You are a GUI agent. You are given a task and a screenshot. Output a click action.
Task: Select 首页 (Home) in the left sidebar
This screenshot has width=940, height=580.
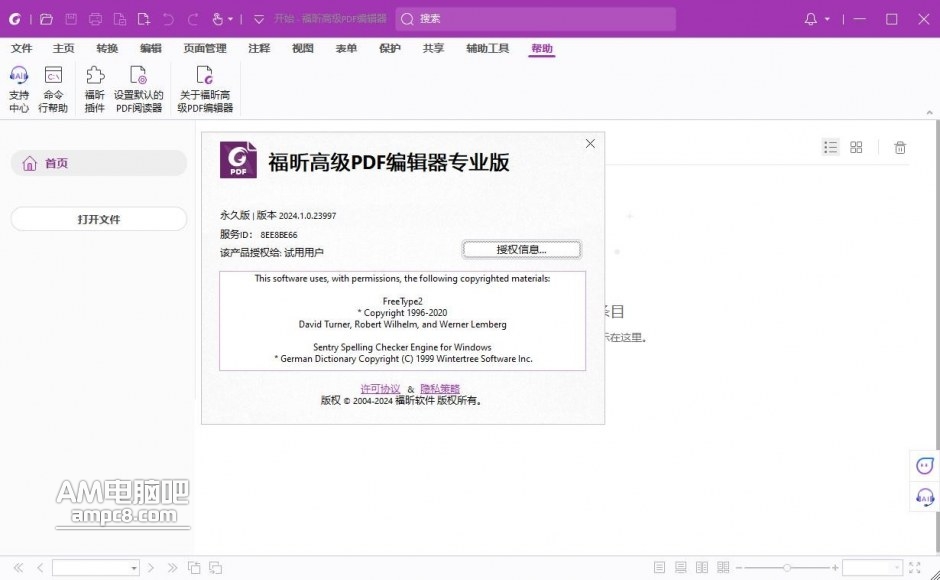[99, 163]
